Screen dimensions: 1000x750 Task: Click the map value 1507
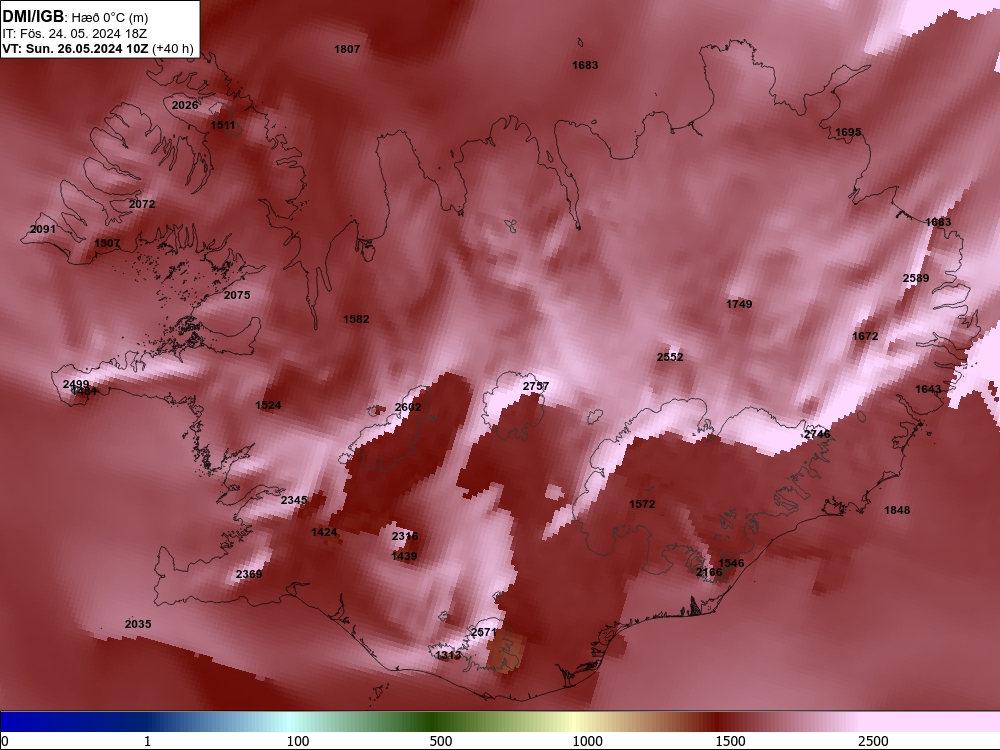[107, 244]
